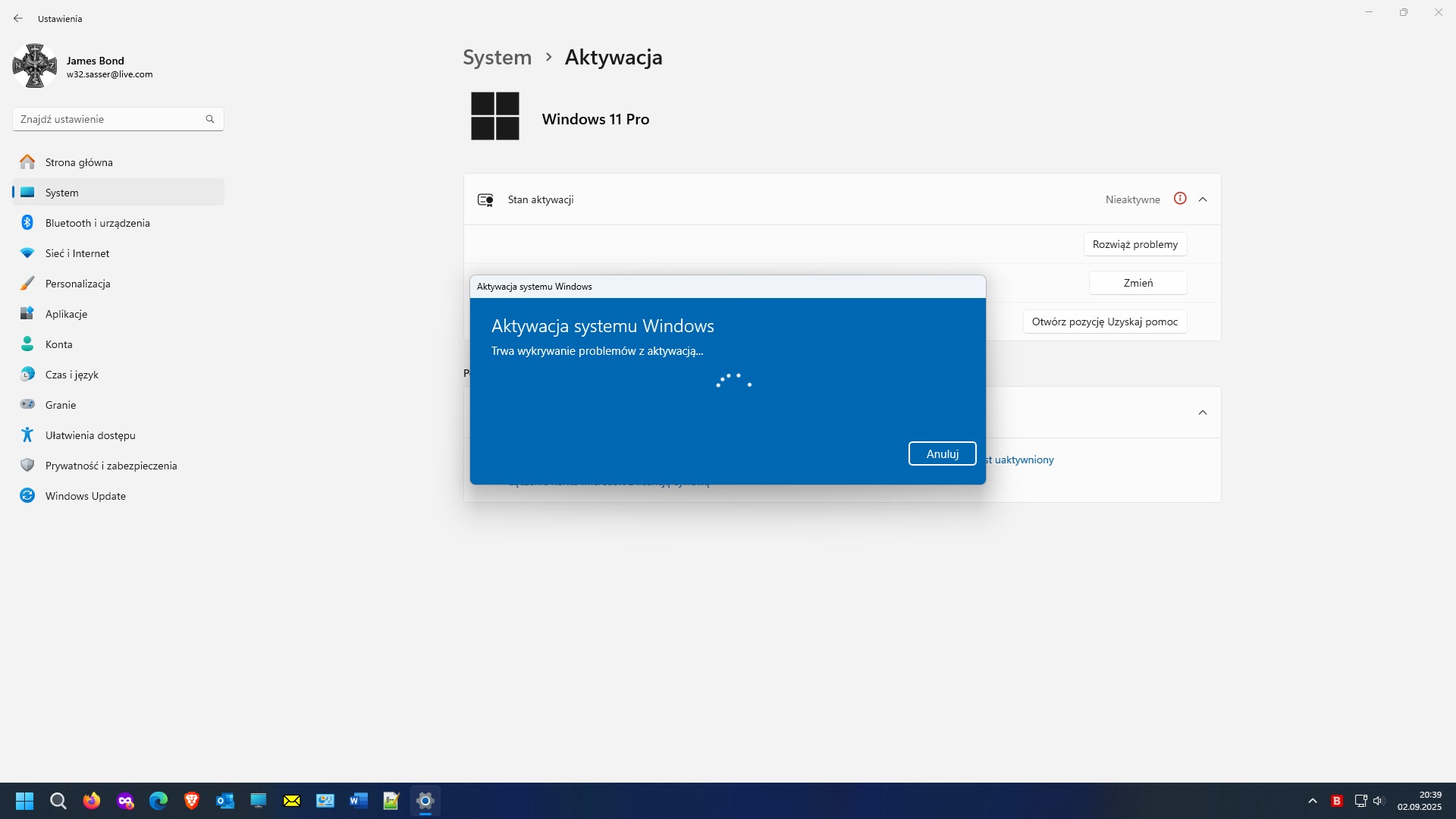Image resolution: width=1456 pixels, height=819 pixels.
Task: Click the Zmień button
Action: click(x=1138, y=283)
